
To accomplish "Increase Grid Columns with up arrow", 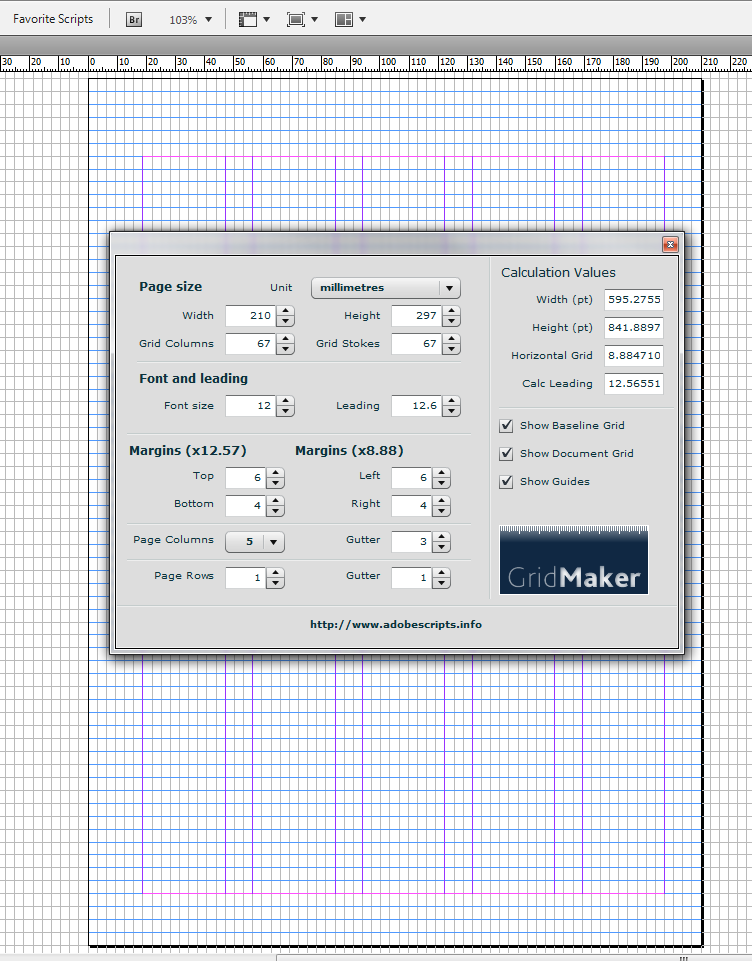I will [285, 339].
